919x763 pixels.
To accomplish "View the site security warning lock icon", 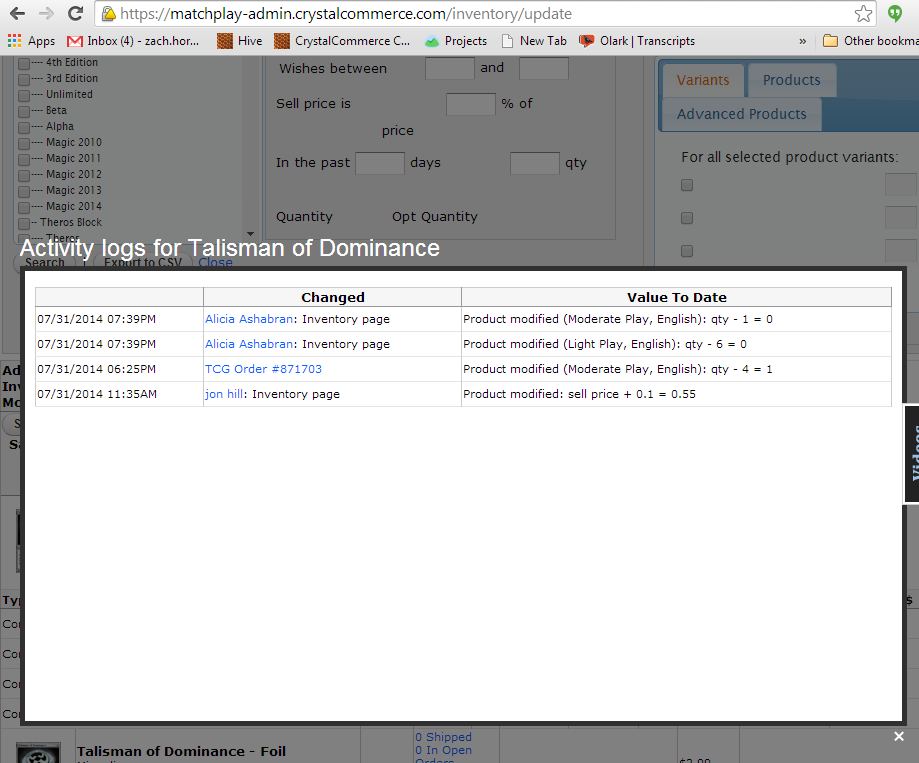I will click(108, 13).
